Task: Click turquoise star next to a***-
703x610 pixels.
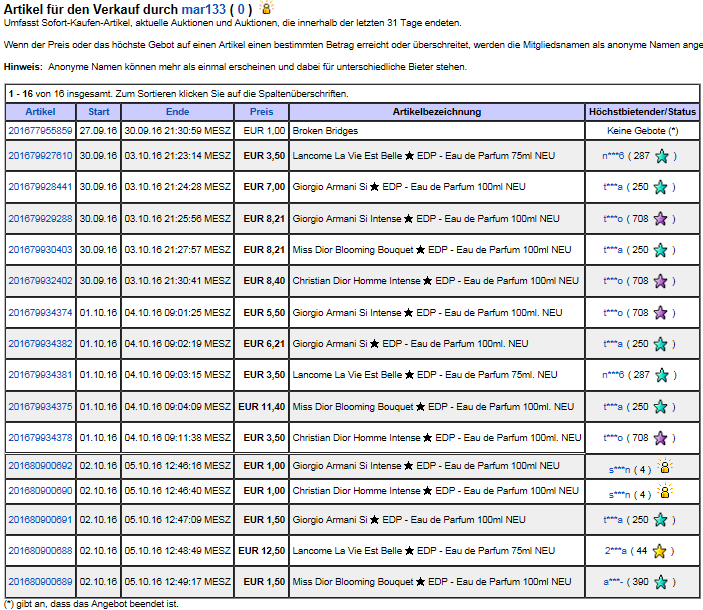Action: pyautogui.click(x=660, y=582)
